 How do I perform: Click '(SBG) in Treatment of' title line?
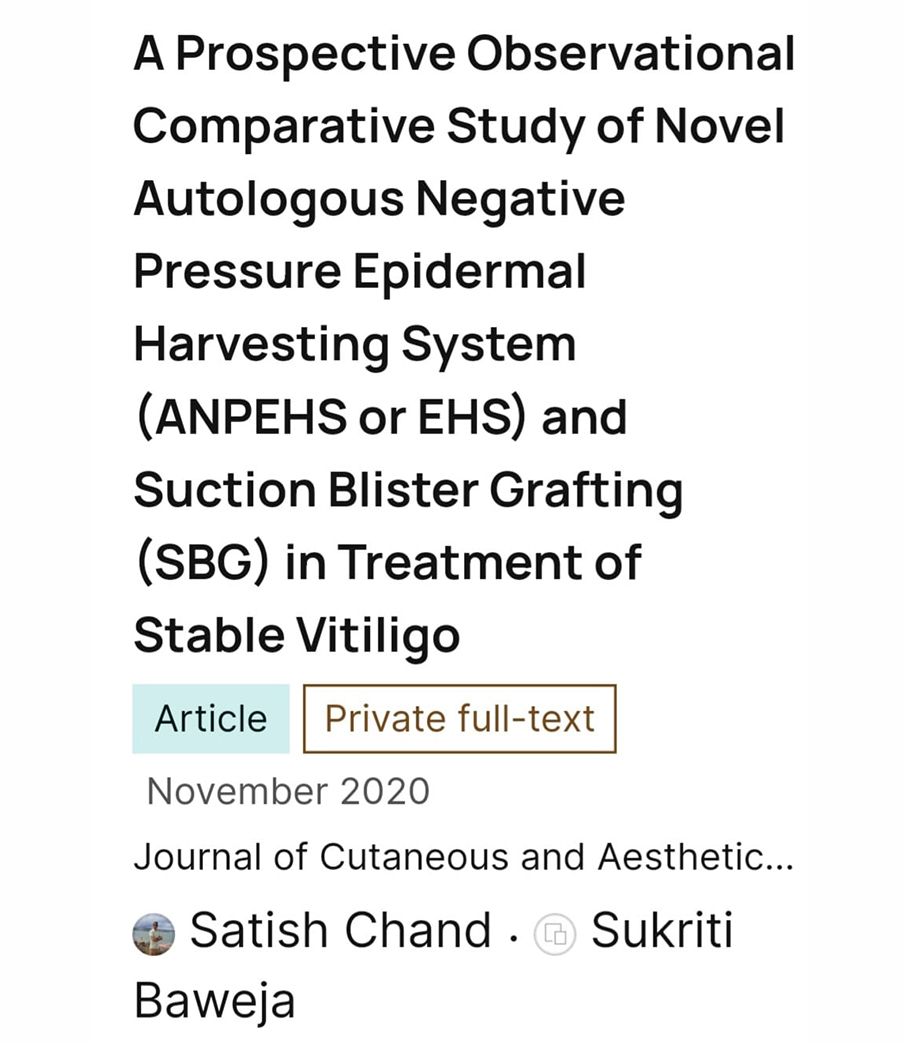[387, 562]
